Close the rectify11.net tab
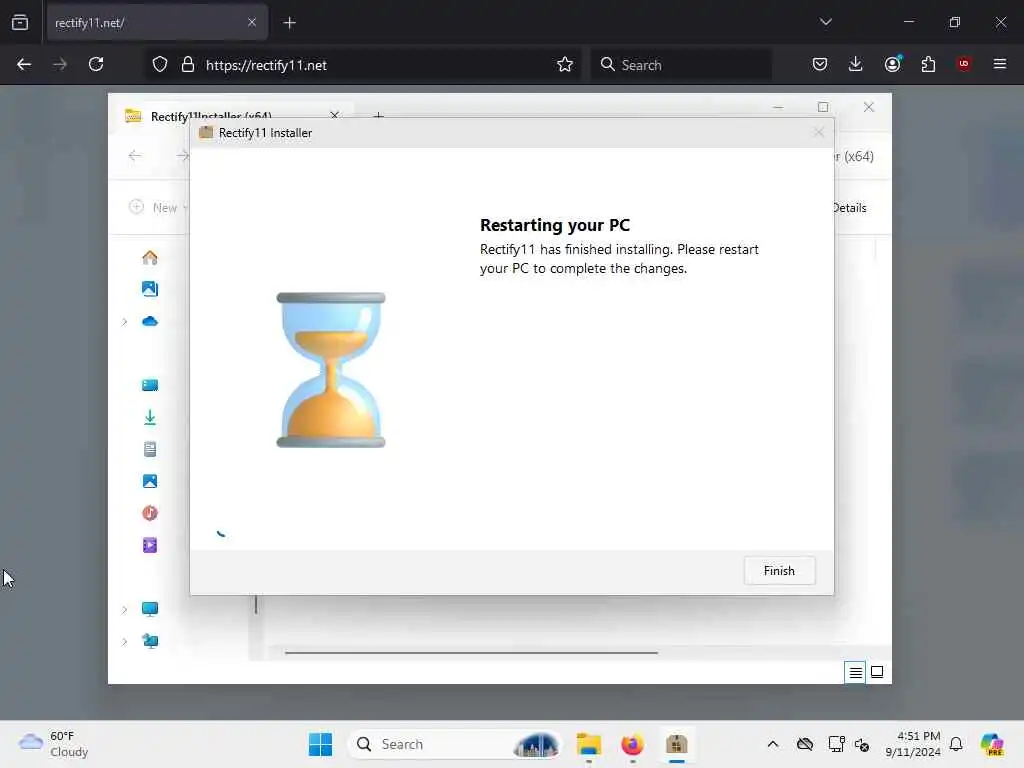This screenshot has height=768, width=1024. pos(252,23)
